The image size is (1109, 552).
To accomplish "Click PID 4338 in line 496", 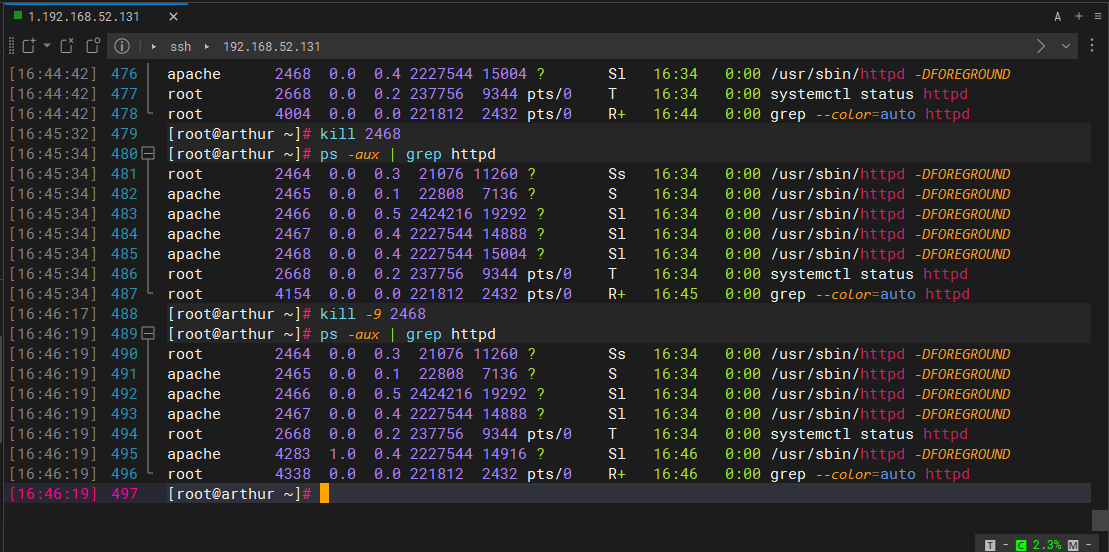I will click(293, 474).
